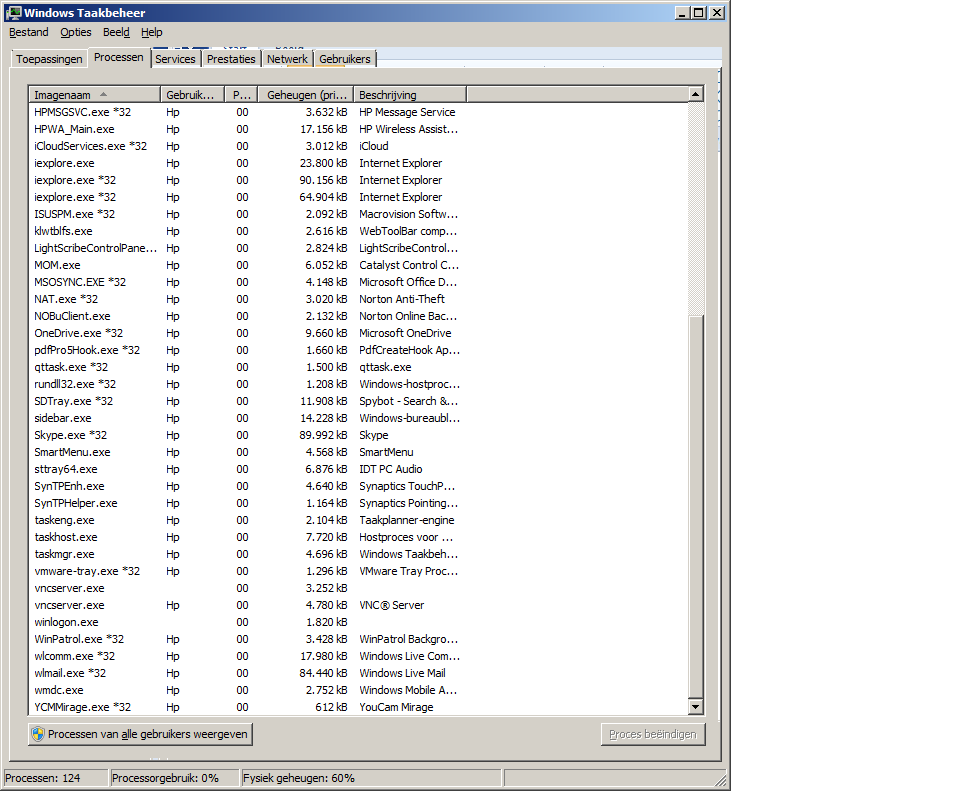The image size is (960, 791).
Task: Switch to the Netwerk tab
Action: click(287, 59)
